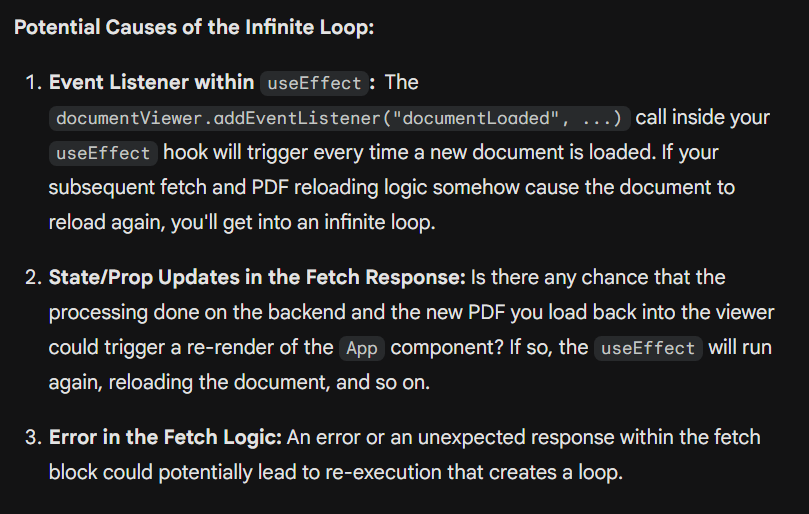Click the App inline code chip
Screen dimensions: 809x514
click(x=362, y=348)
